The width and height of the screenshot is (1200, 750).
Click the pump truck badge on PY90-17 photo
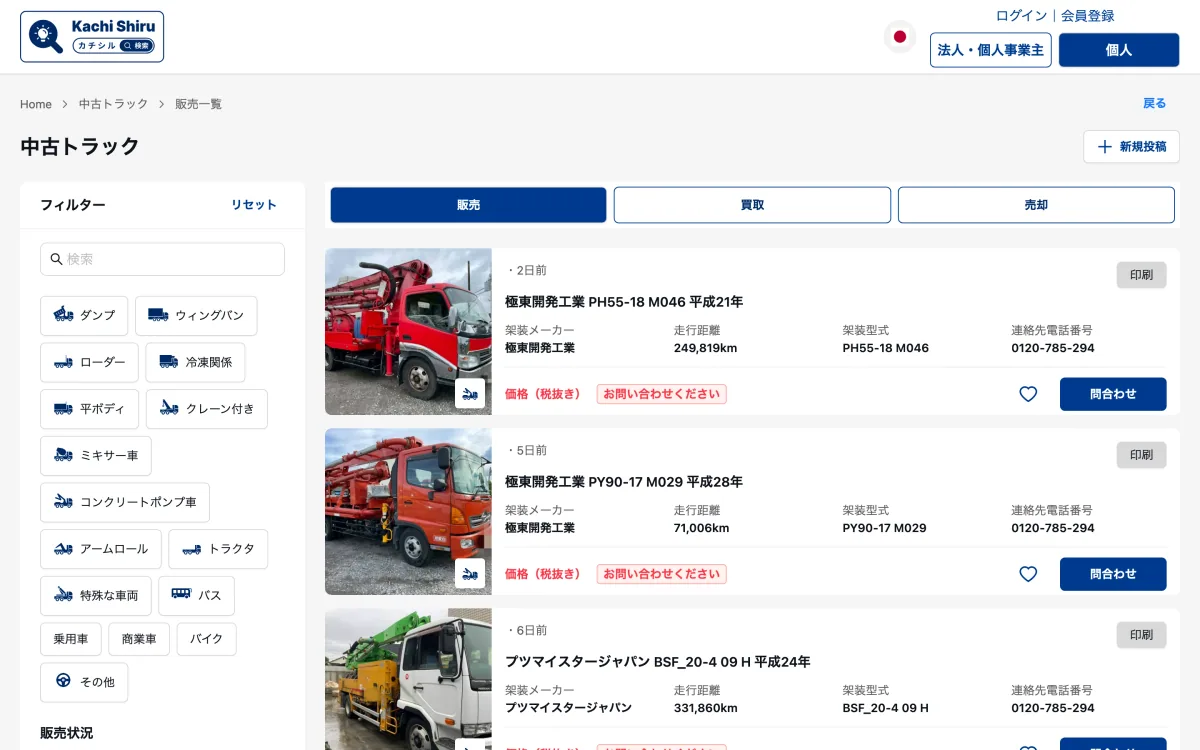(x=470, y=574)
